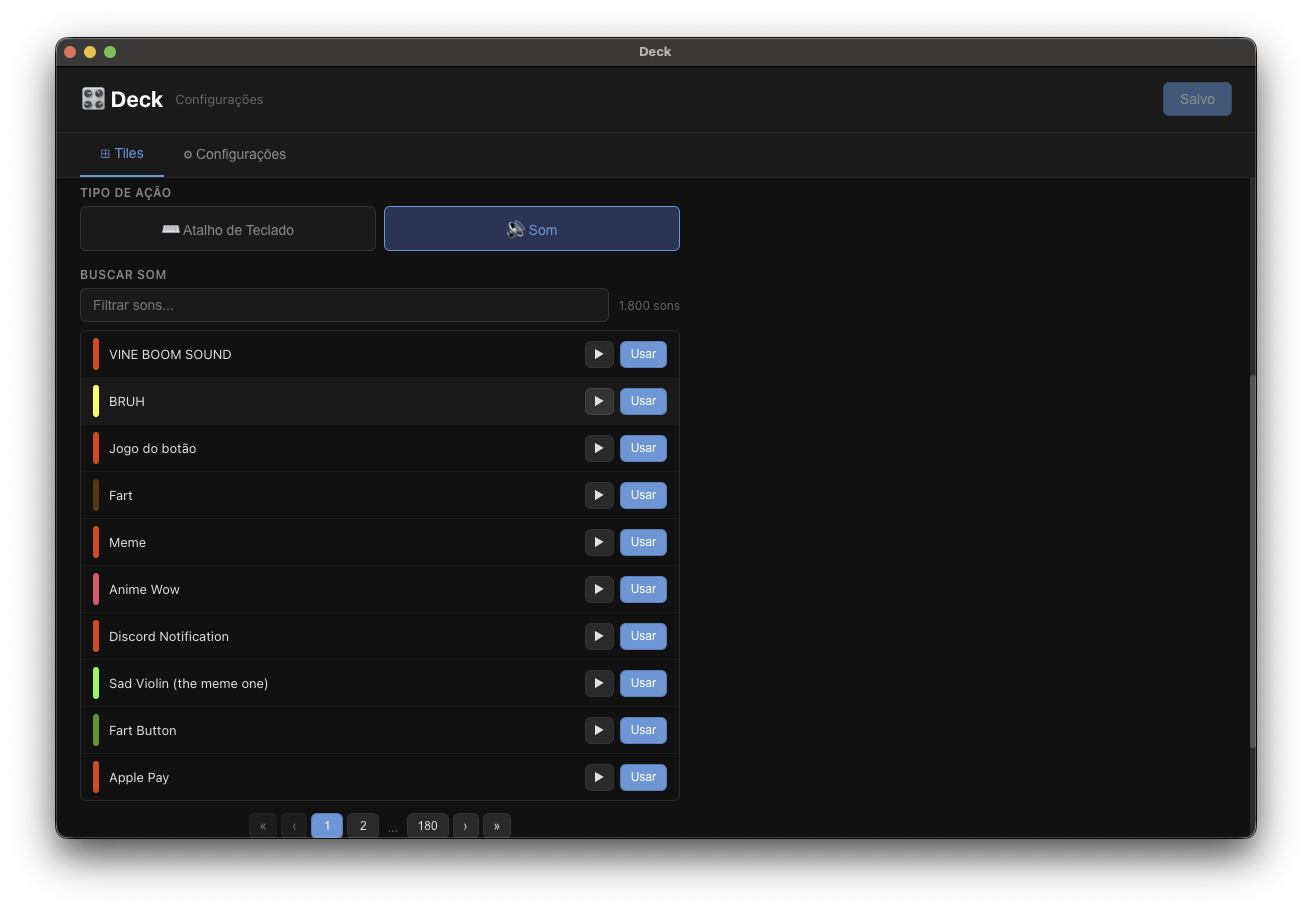Play the Meme sound preview

coord(599,542)
